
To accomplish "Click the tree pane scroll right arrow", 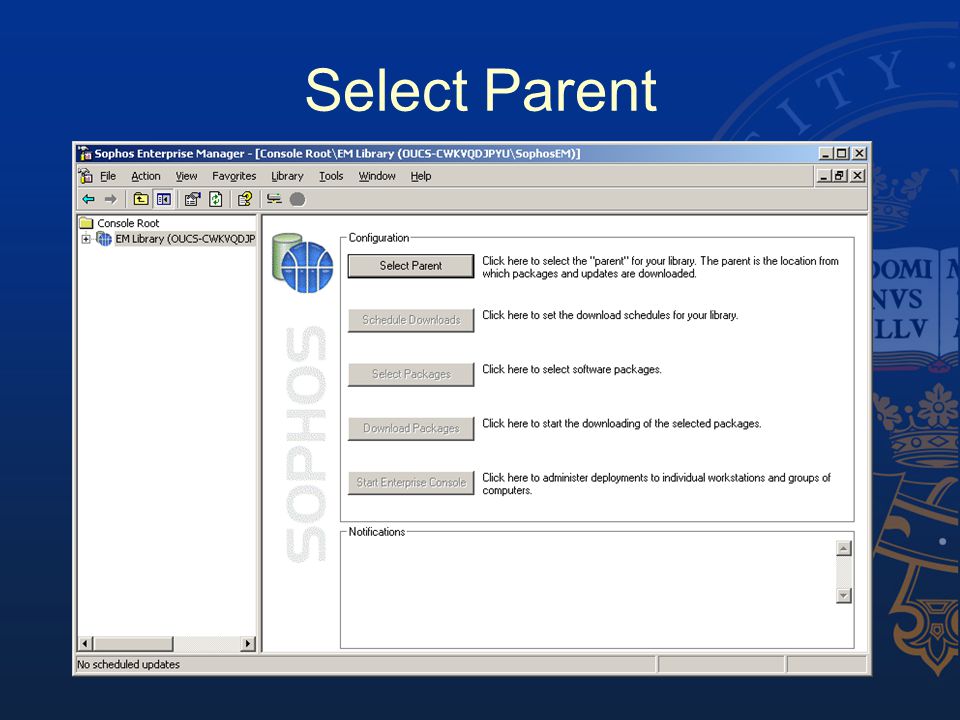I will tap(248, 643).
